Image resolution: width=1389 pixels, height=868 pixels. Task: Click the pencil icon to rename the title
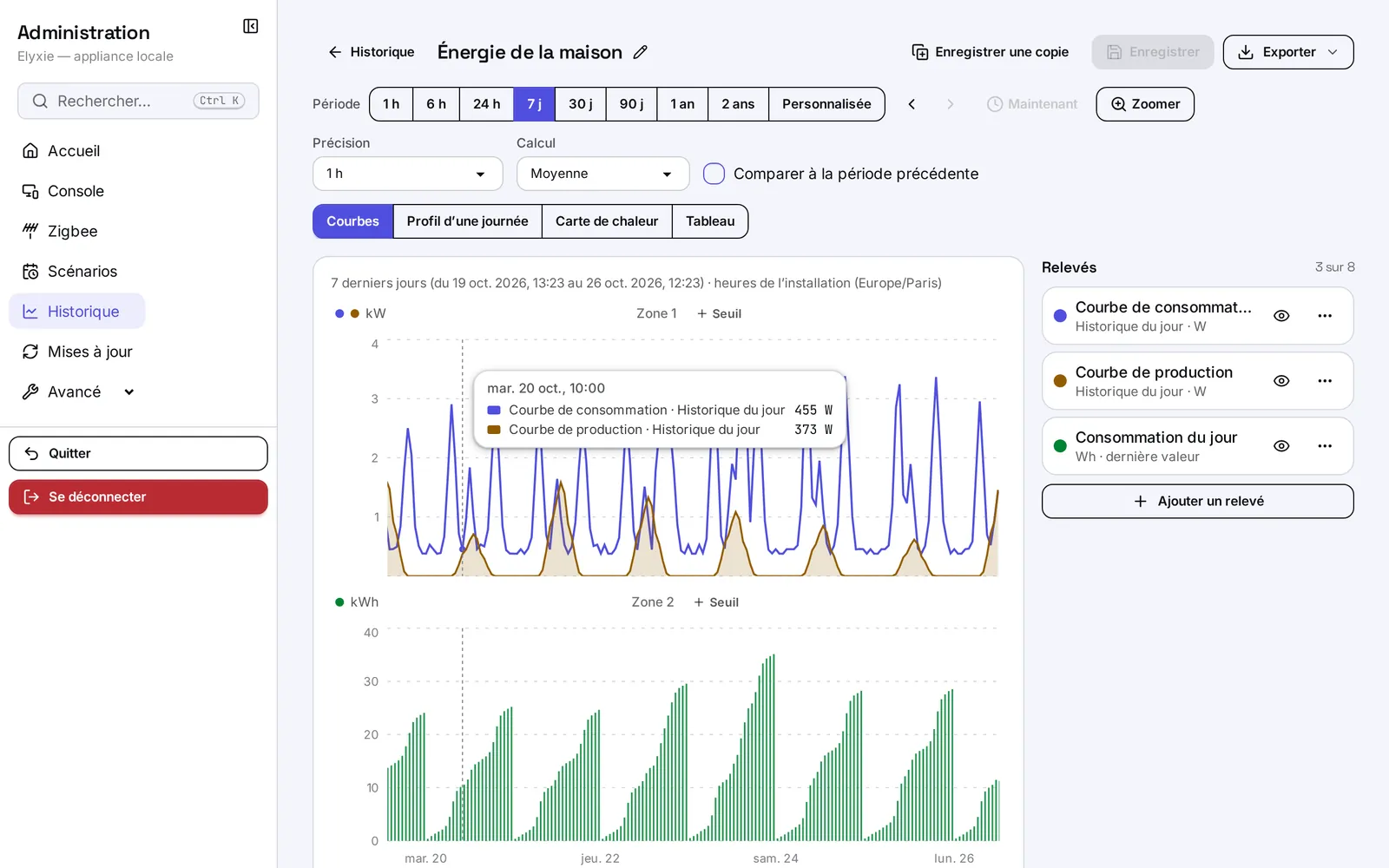[x=641, y=52]
